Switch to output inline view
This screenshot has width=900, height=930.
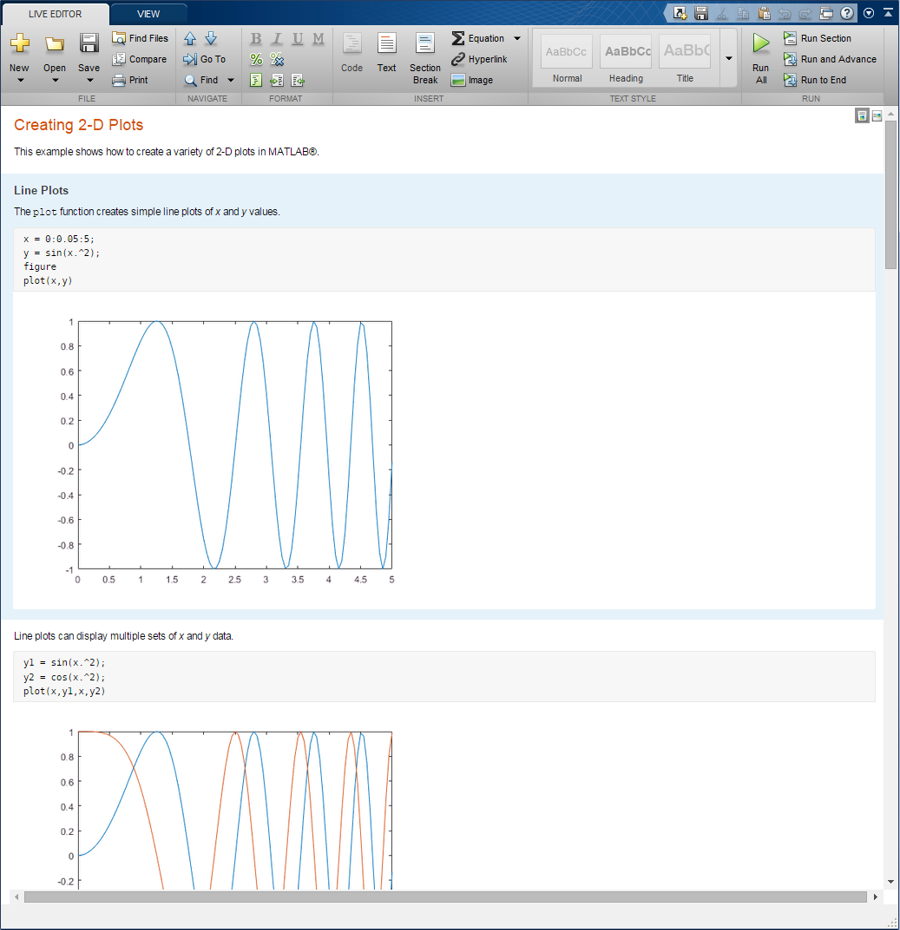[x=862, y=116]
